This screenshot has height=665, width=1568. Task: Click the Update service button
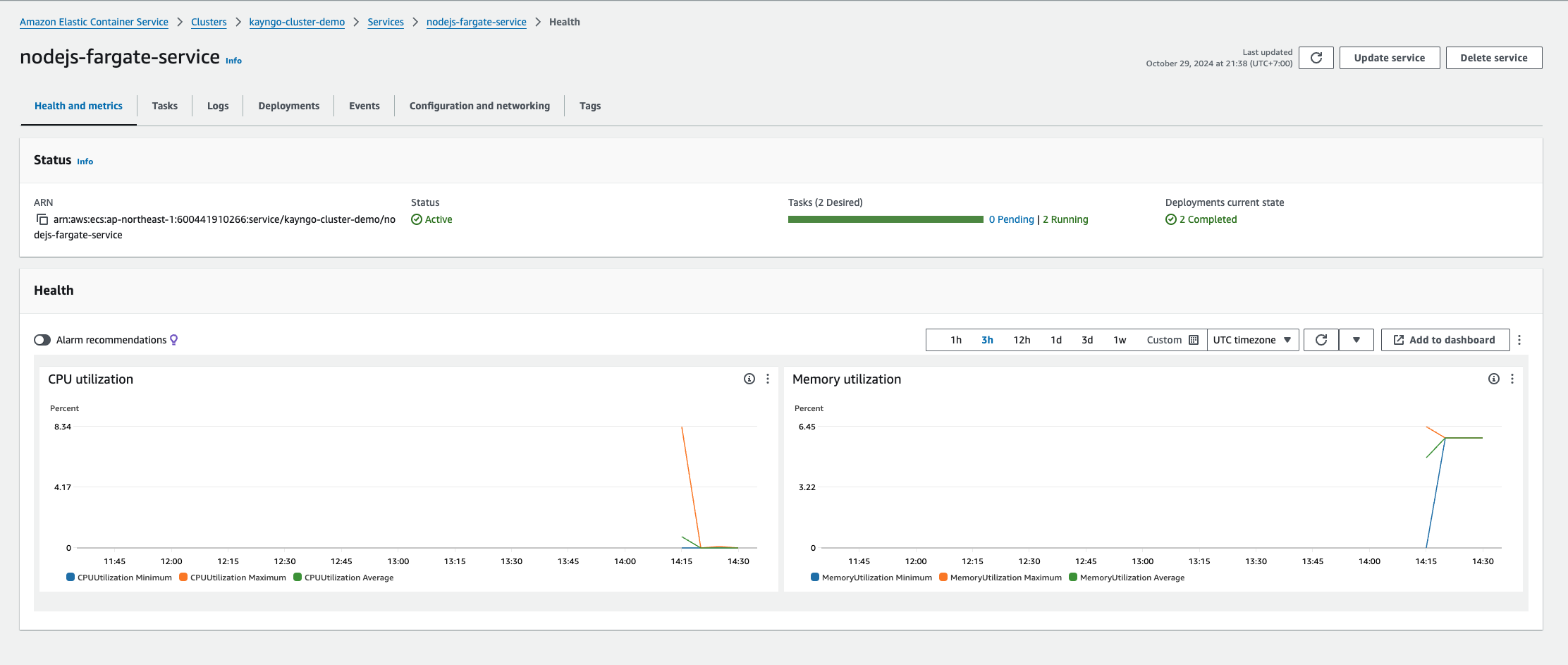[1390, 58]
